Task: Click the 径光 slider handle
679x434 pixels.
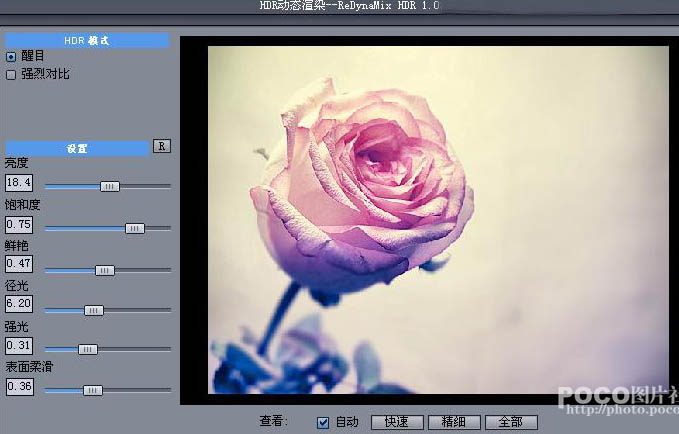Action: tap(94, 311)
